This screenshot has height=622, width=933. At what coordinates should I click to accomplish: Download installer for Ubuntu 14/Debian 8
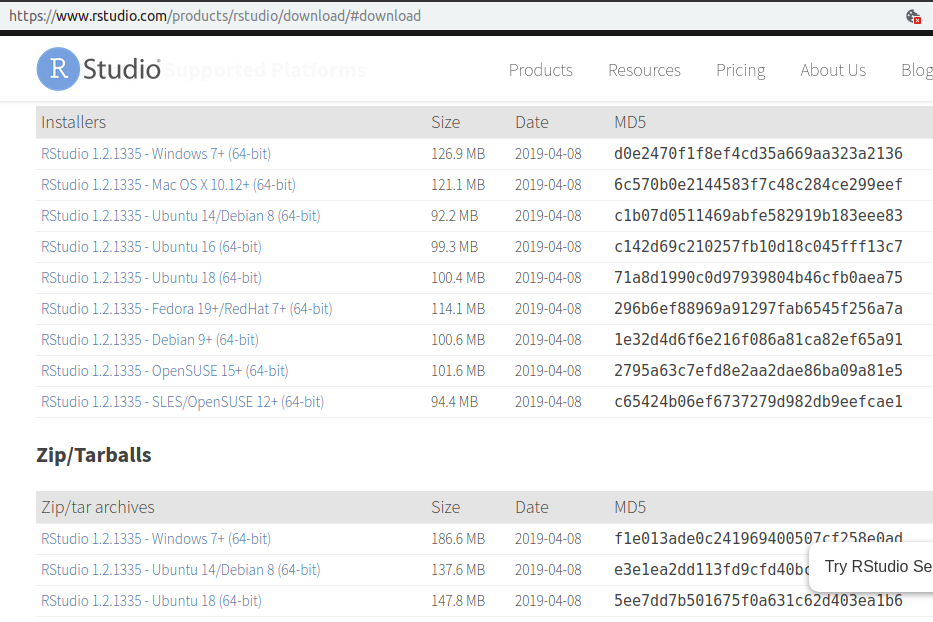tap(180, 216)
